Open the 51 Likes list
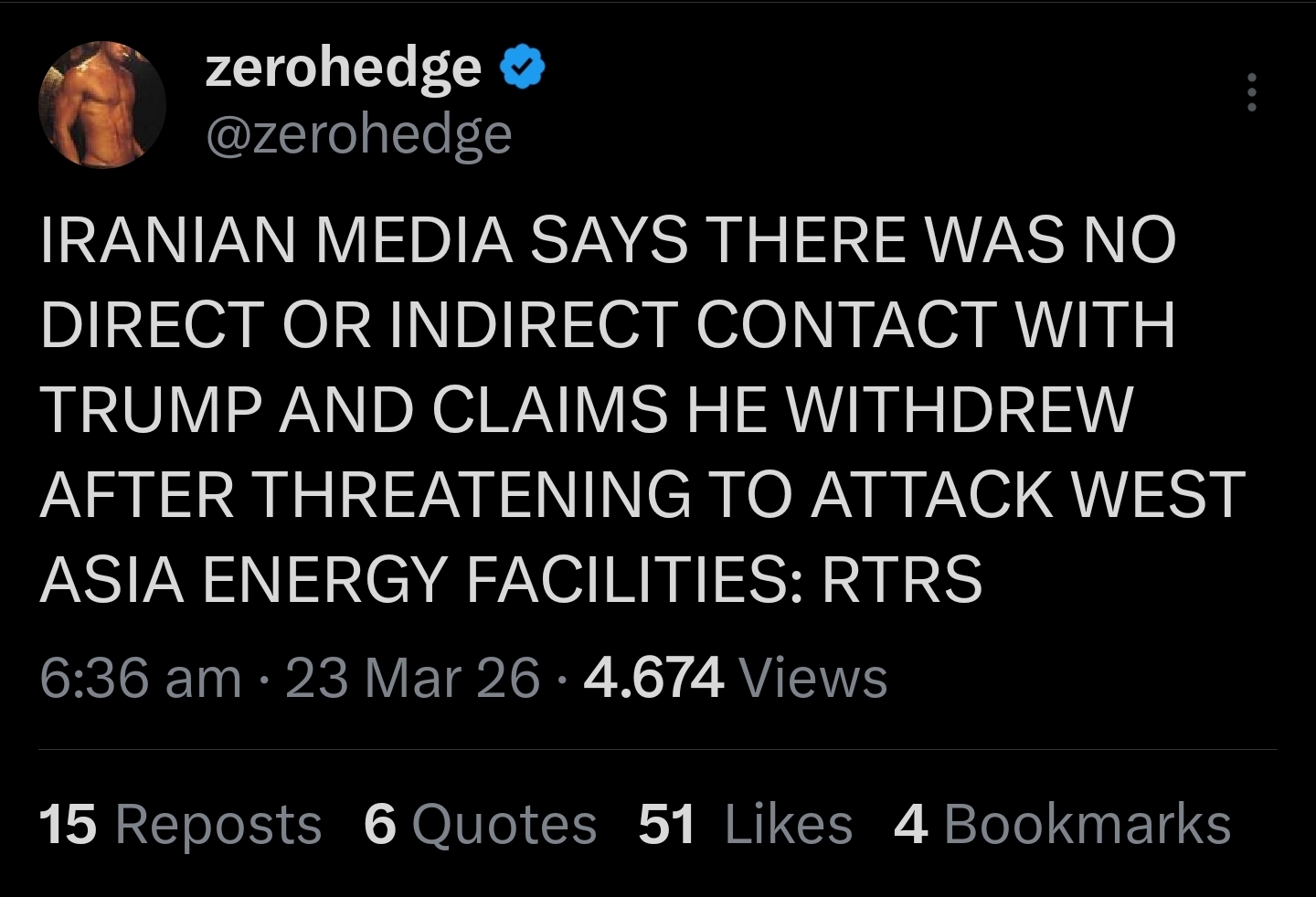This screenshot has height=897, width=1316. (745, 823)
